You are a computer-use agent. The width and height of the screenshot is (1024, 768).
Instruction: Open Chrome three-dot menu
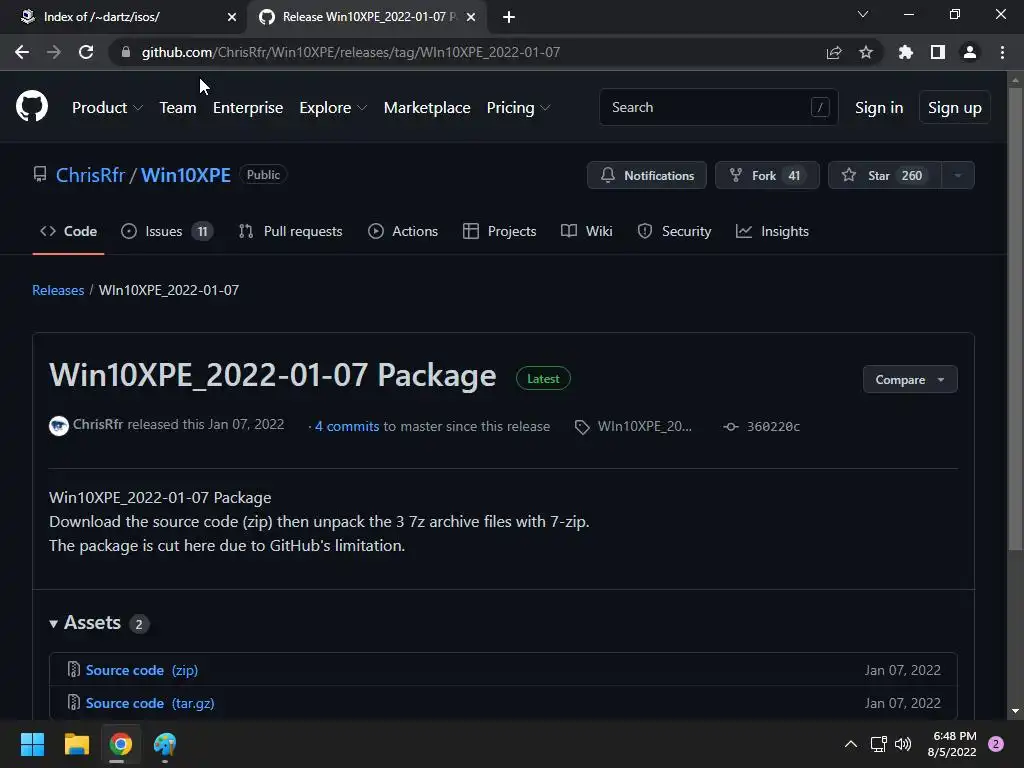[x=1002, y=52]
